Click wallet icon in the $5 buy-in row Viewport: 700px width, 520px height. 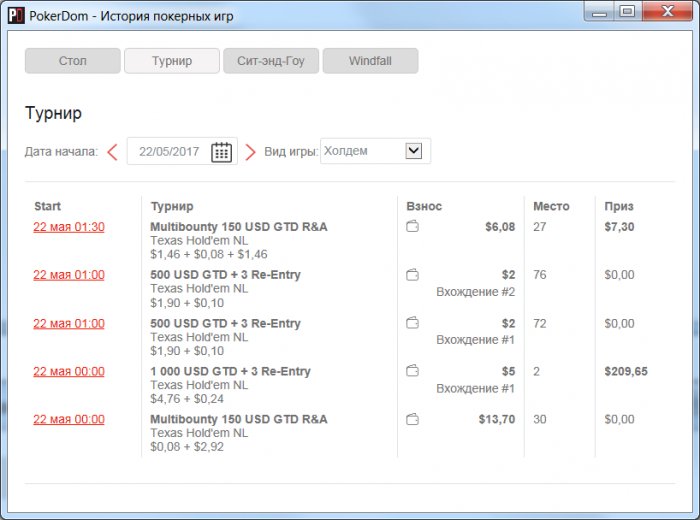[412, 371]
